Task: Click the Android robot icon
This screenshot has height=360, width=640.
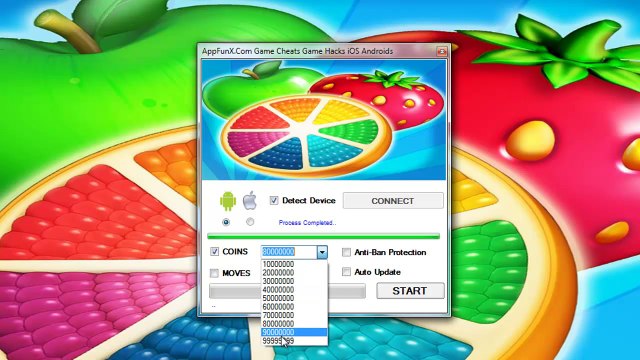Action: pos(228,200)
